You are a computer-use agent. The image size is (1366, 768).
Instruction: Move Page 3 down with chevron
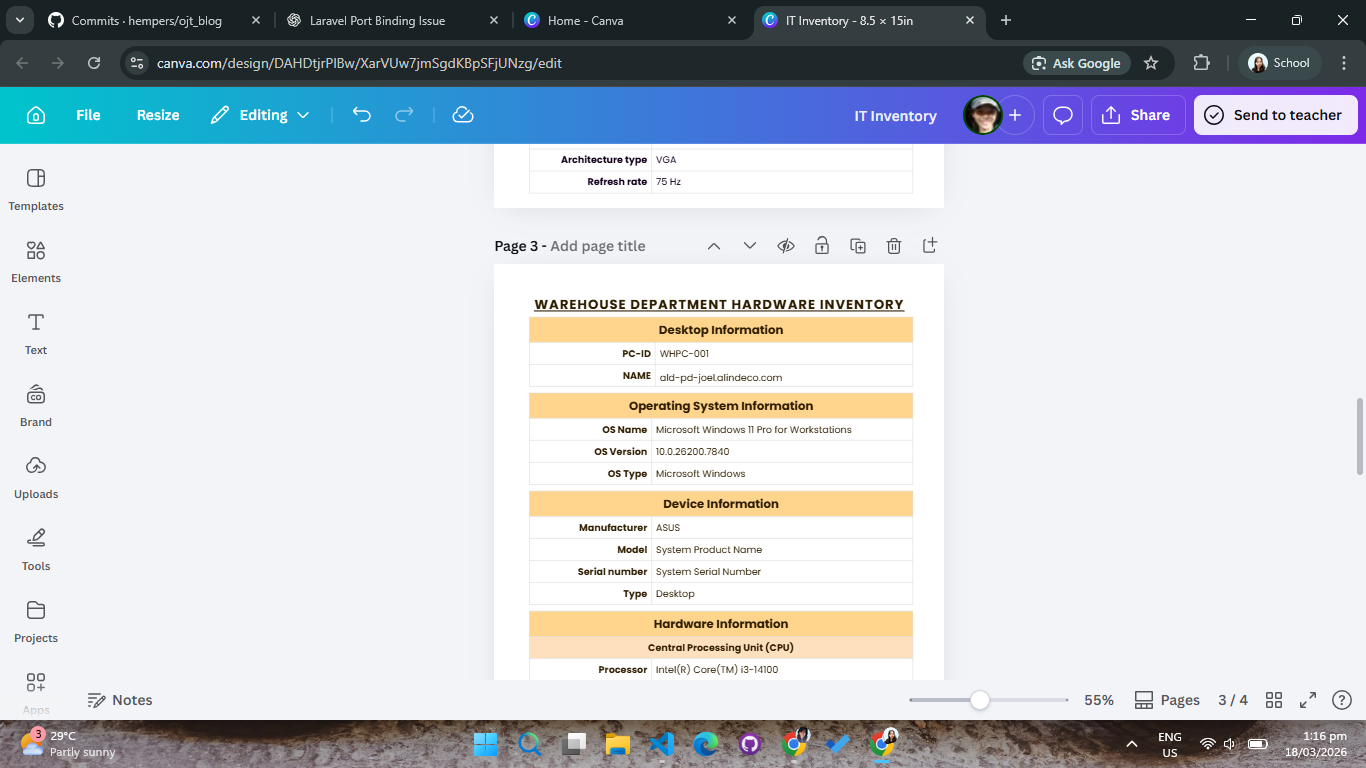[x=750, y=246]
